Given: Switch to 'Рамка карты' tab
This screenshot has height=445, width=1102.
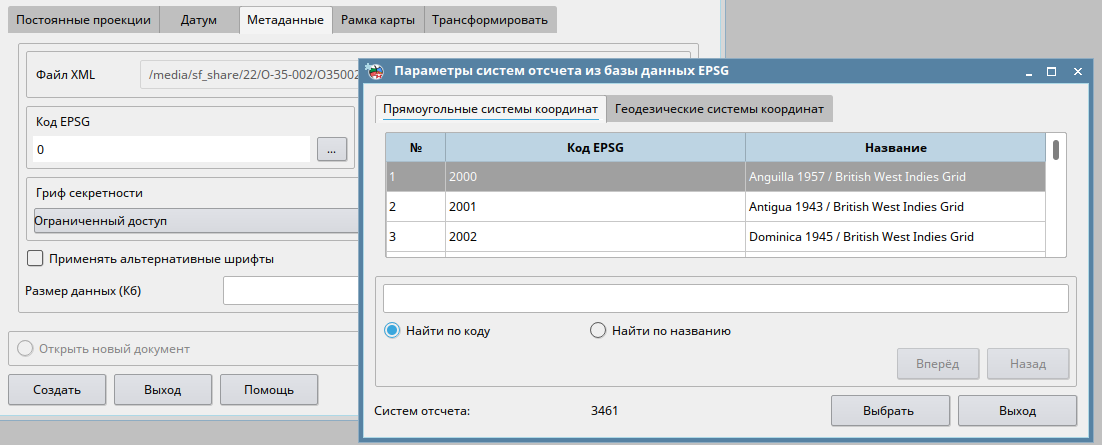Looking at the screenshot, I should 378,20.
